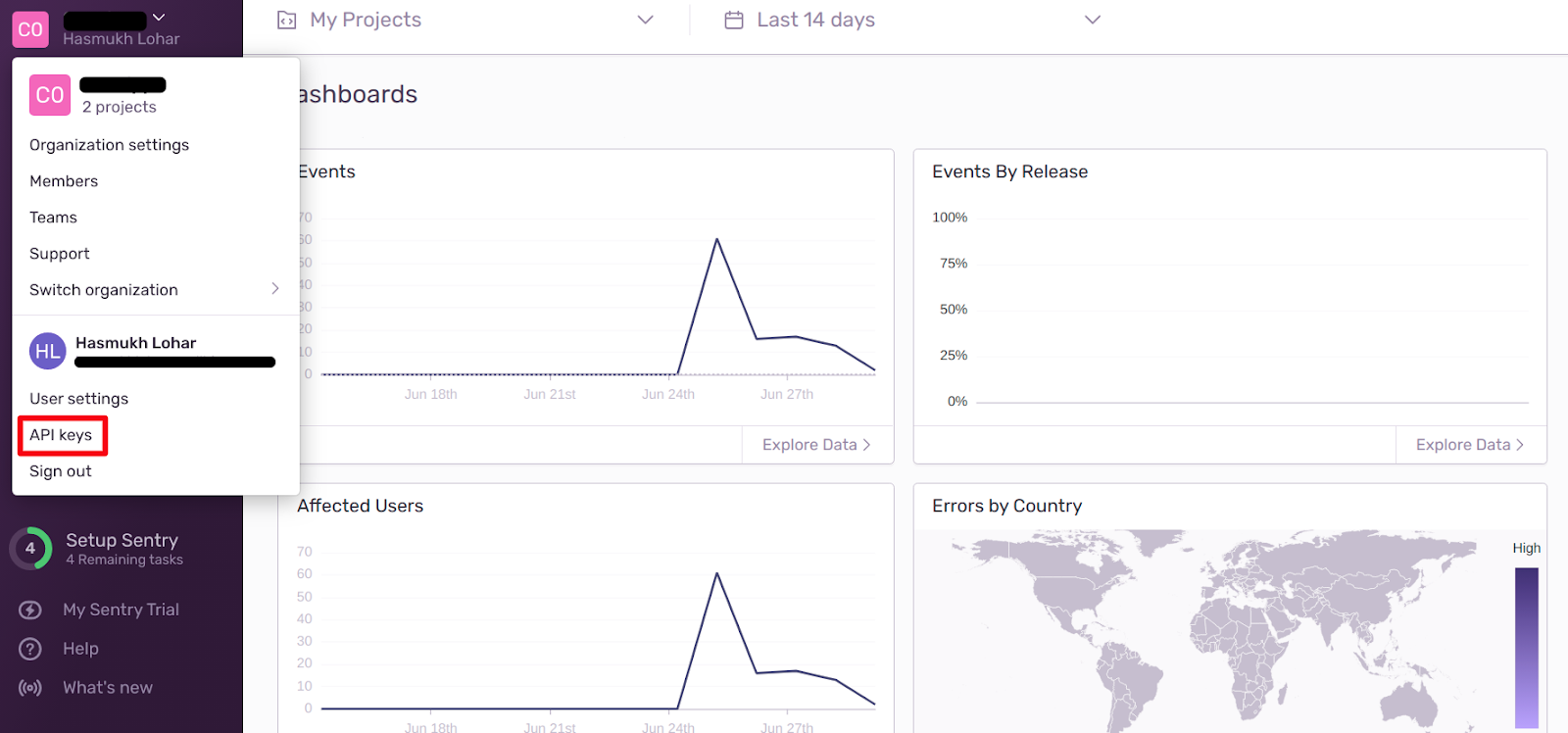Click the My Projects code window icon
The height and width of the screenshot is (733, 1568).
[x=286, y=21]
